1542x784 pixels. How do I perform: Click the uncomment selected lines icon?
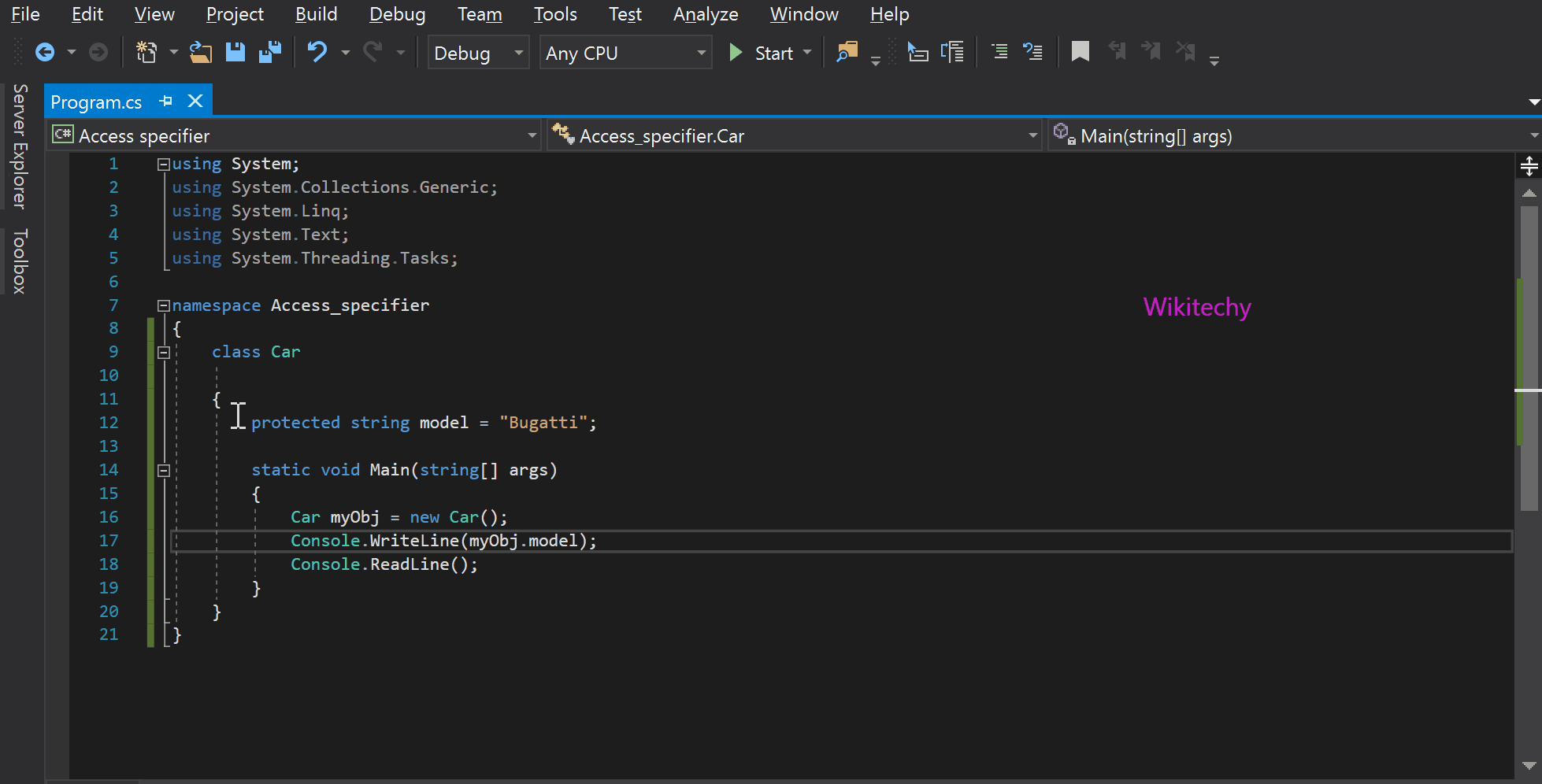pyautogui.click(x=1032, y=53)
